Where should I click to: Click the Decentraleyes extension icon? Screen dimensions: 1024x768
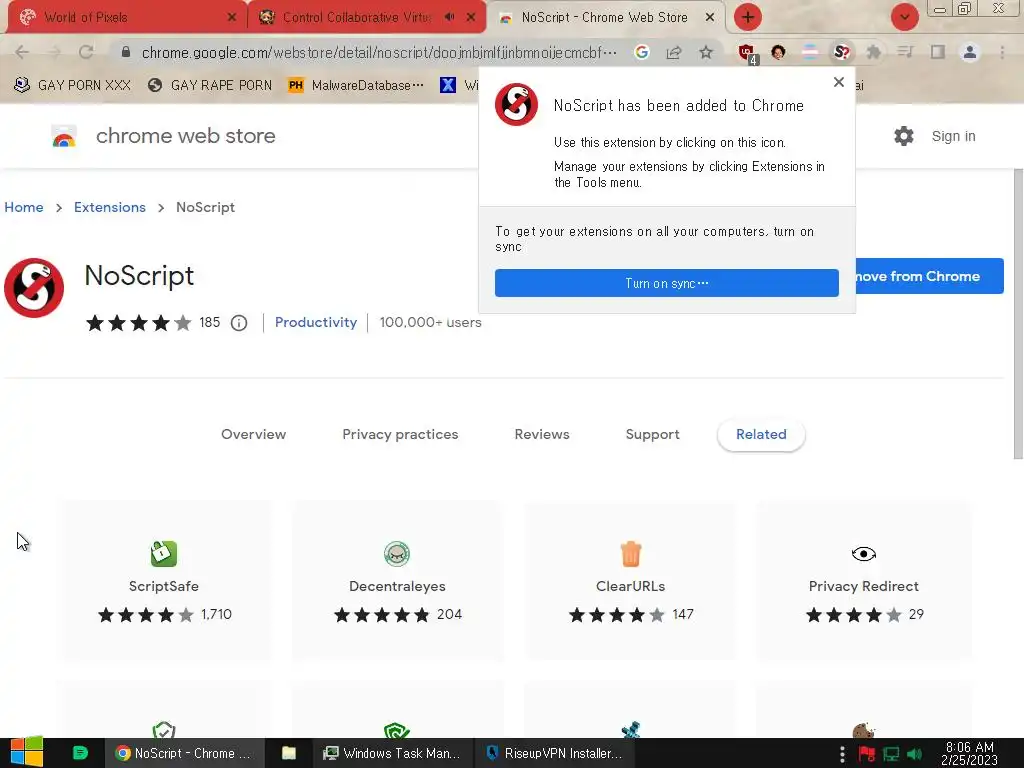[x=397, y=554]
